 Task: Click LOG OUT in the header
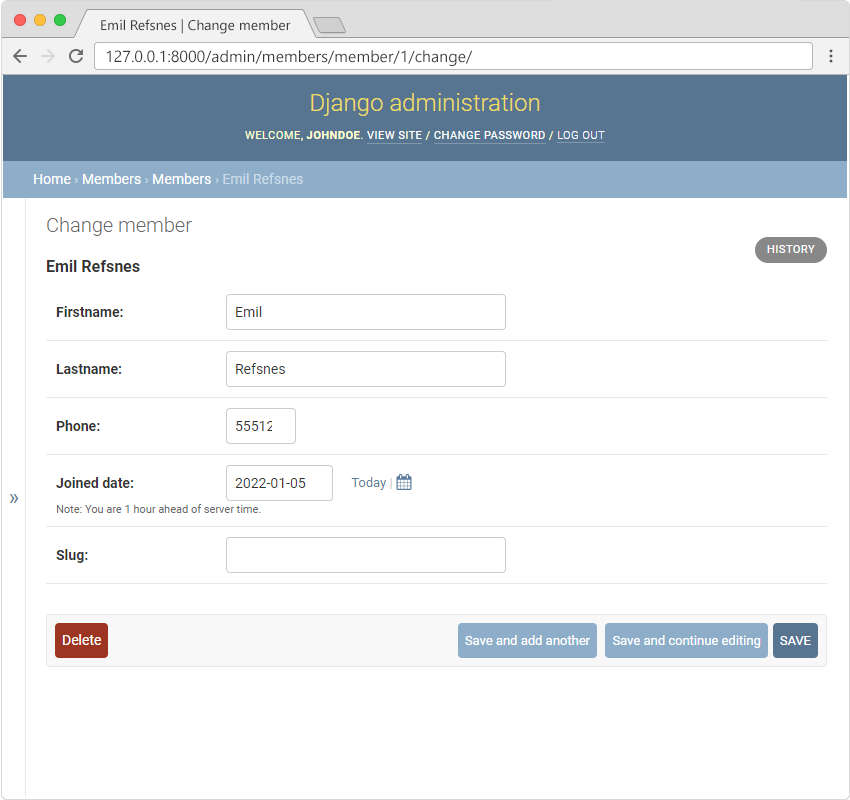tap(580, 135)
